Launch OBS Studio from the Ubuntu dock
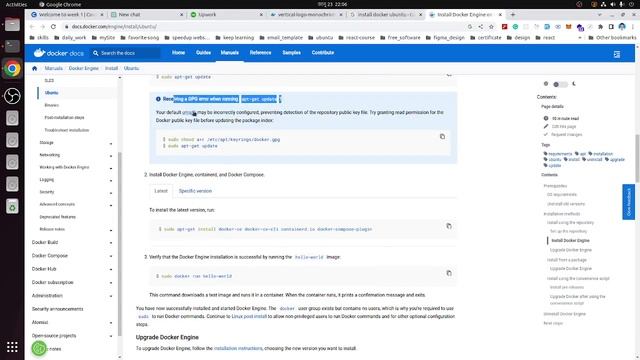 coord(12,96)
